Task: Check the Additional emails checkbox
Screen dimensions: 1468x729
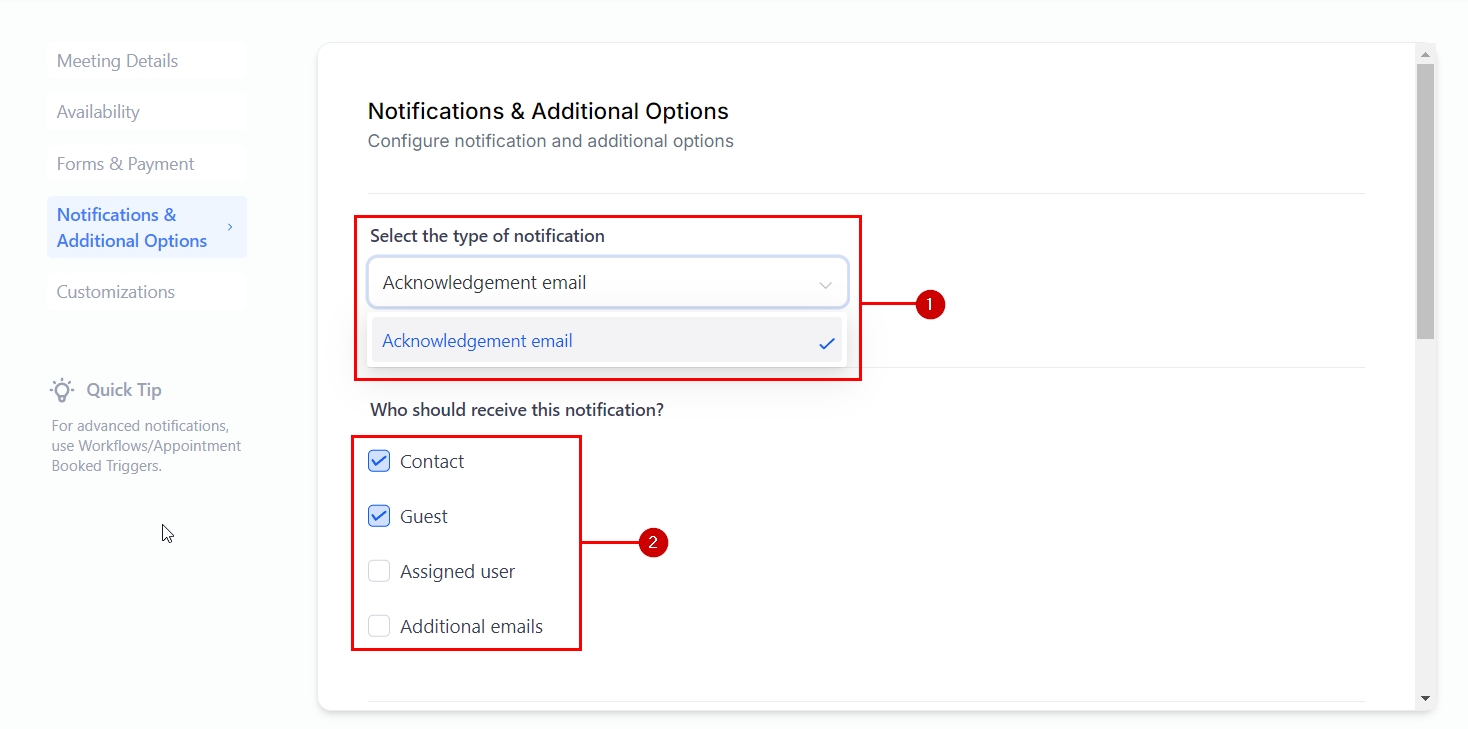Action: tap(379, 626)
